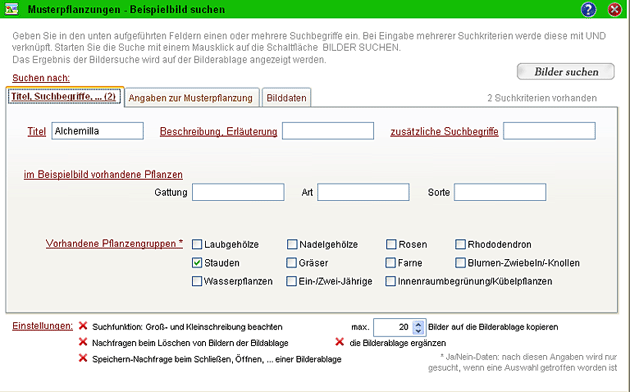This screenshot has height=392, width=630.
Task: Focus the Art input field
Action: [363, 192]
